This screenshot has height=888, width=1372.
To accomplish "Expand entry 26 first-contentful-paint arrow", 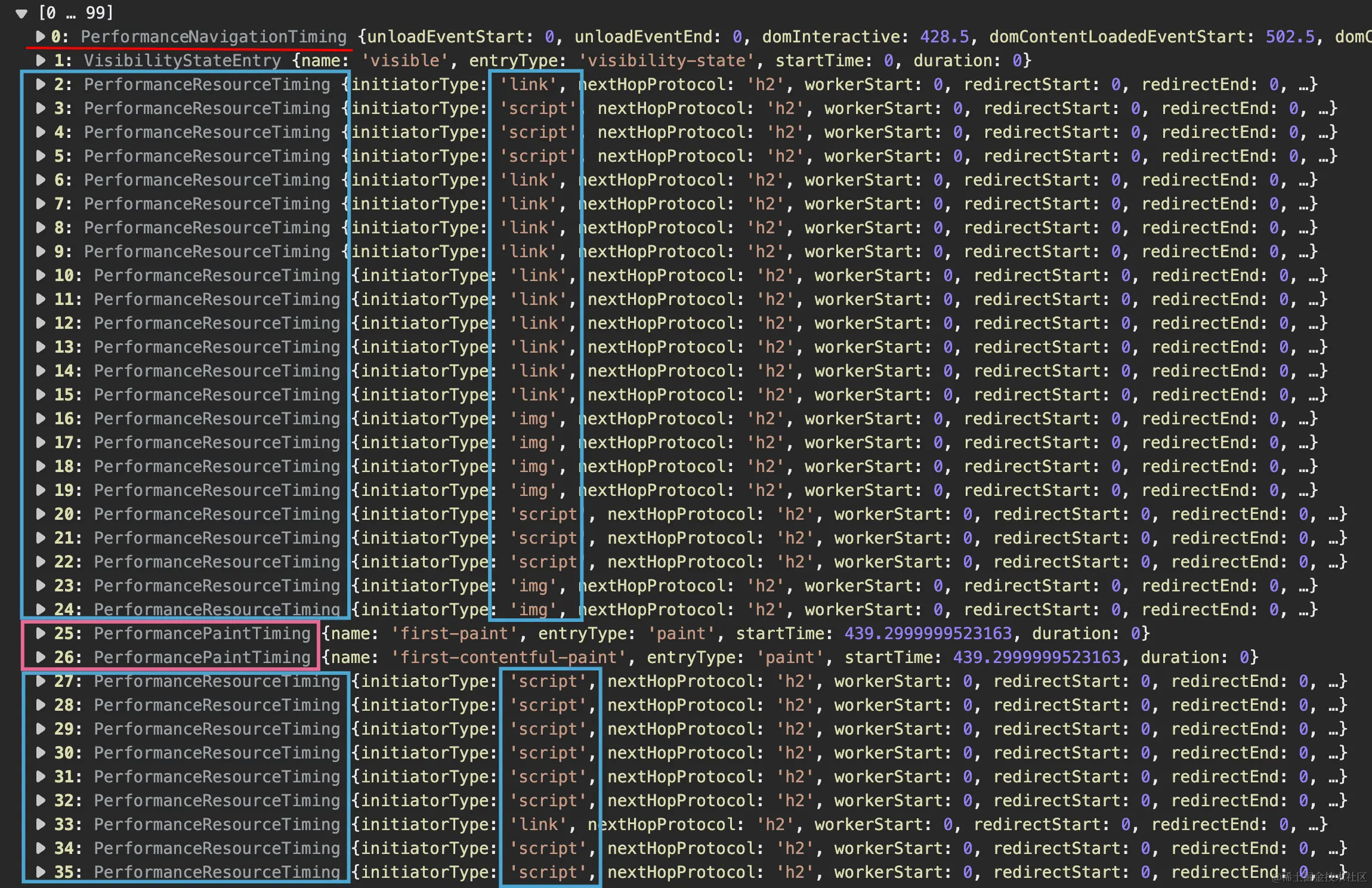I will click(x=40, y=657).
